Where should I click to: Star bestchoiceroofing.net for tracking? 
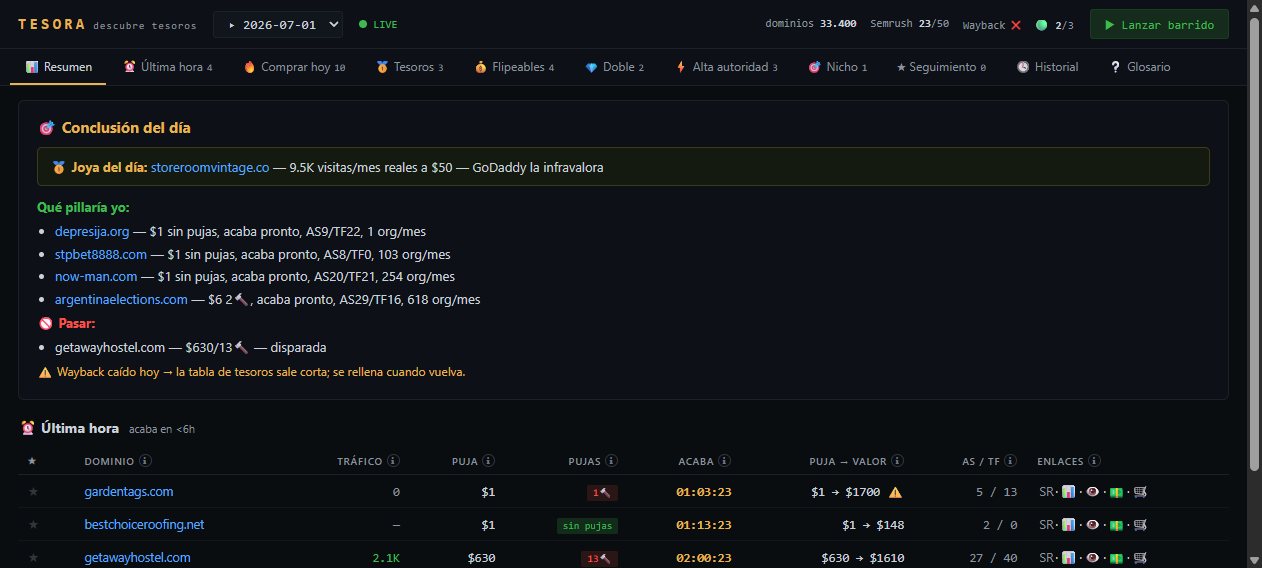(32, 525)
